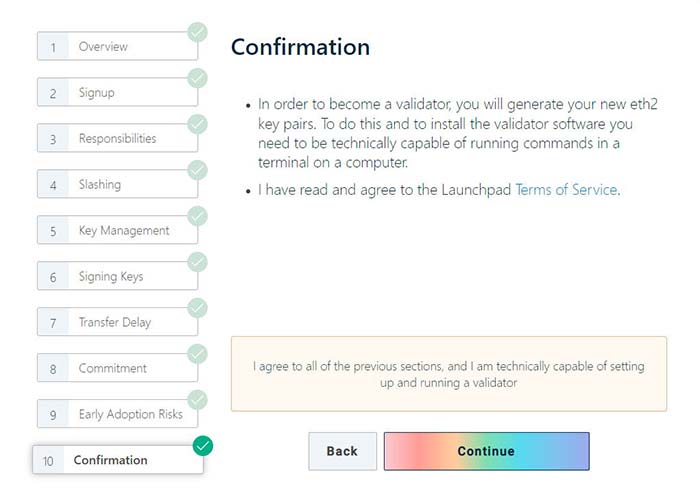
Task: Select the Slashing step
Action: (117, 185)
